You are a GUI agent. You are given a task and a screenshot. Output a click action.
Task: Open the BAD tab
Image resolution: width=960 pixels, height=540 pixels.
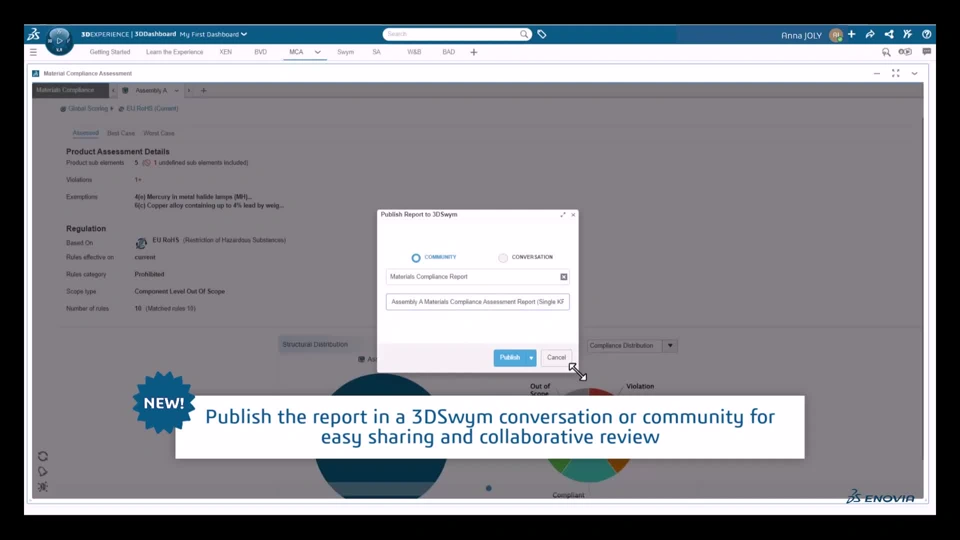coord(449,52)
